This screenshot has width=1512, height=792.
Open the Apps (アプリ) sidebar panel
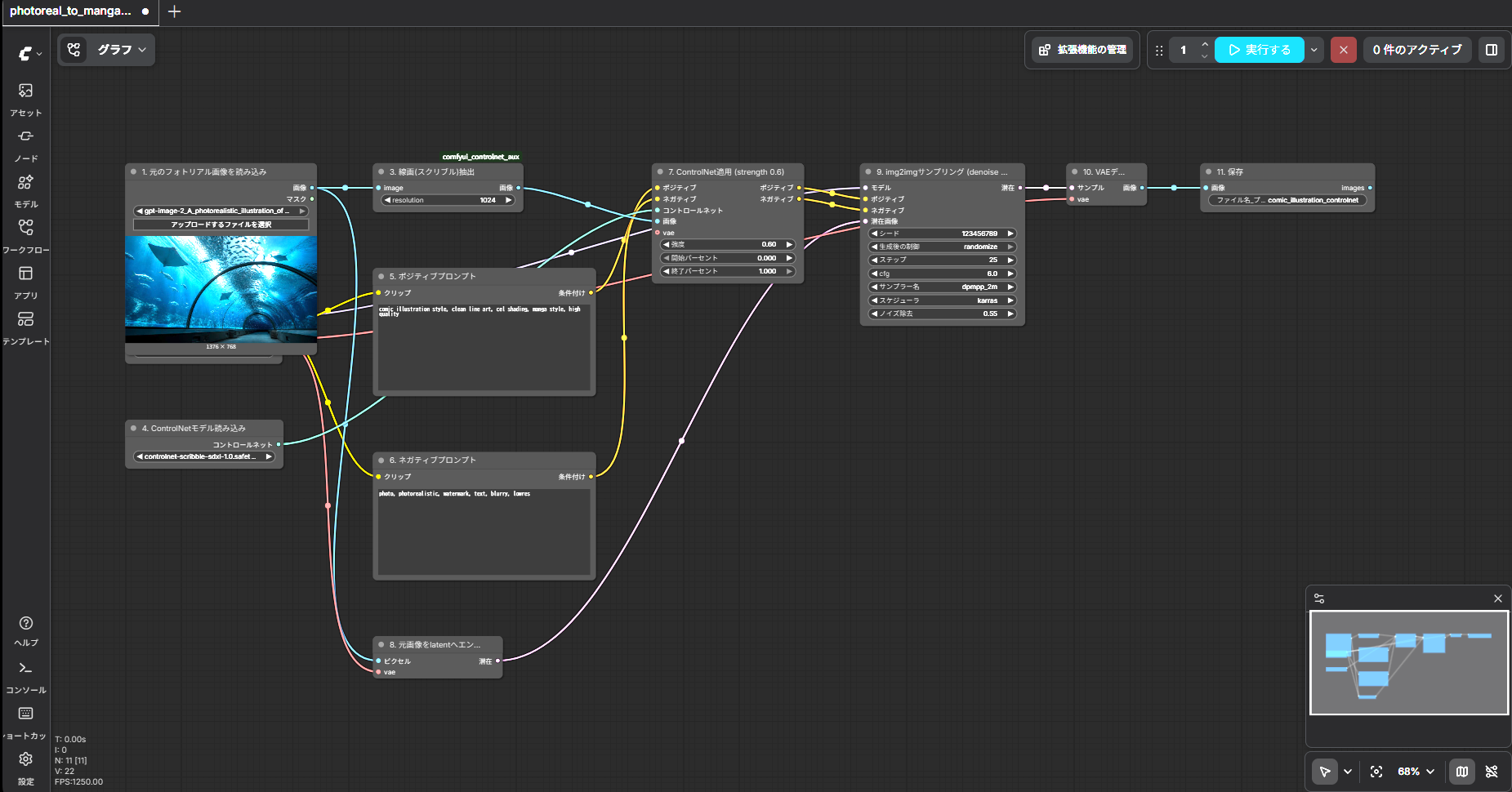click(x=25, y=282)
